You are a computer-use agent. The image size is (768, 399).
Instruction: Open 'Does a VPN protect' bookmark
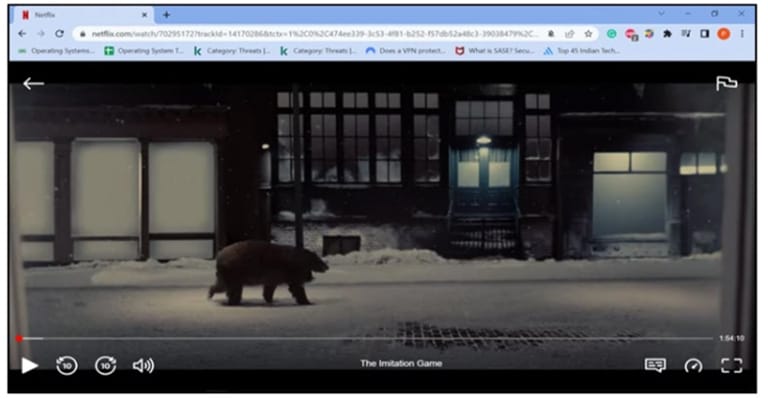[406, 50]
